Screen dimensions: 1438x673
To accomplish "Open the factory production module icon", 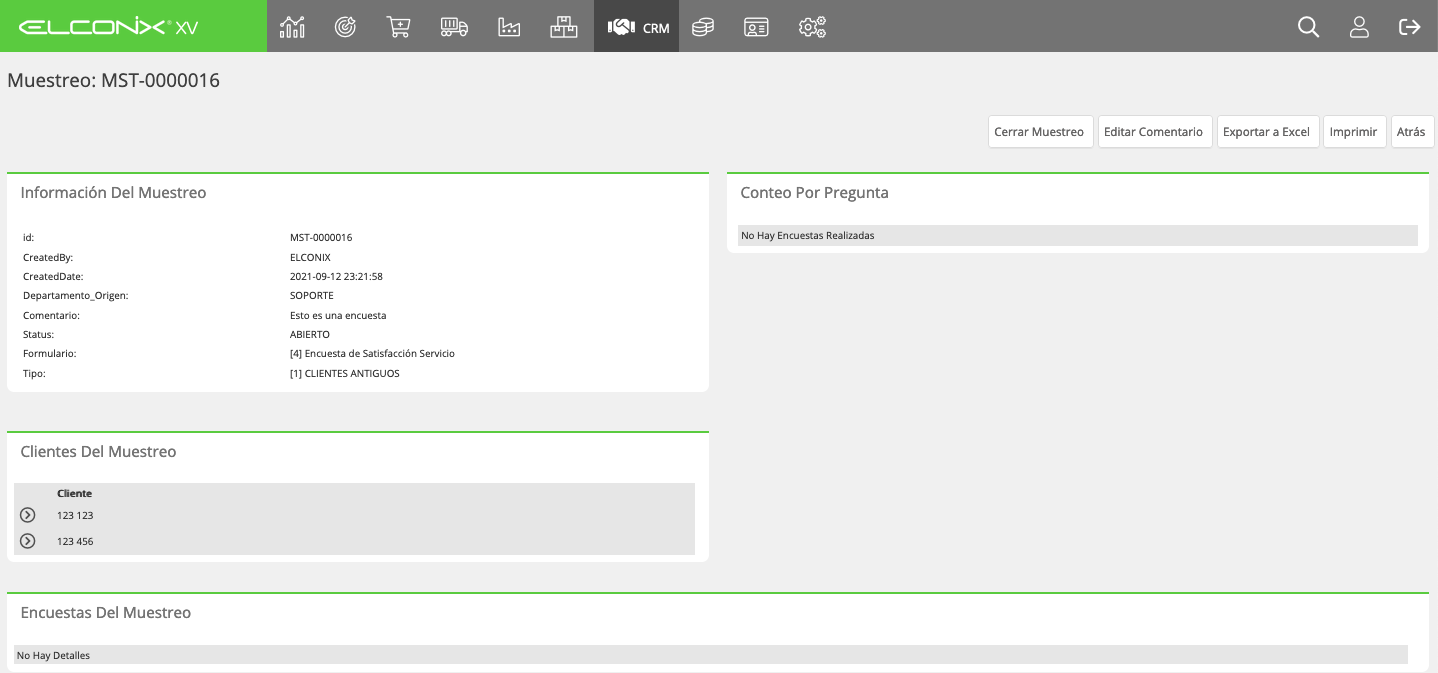I will click(x=509, y=27).
